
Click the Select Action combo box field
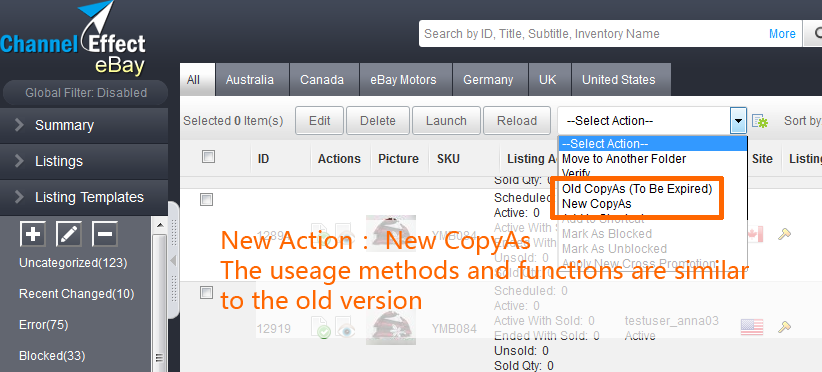coord(652,121)
